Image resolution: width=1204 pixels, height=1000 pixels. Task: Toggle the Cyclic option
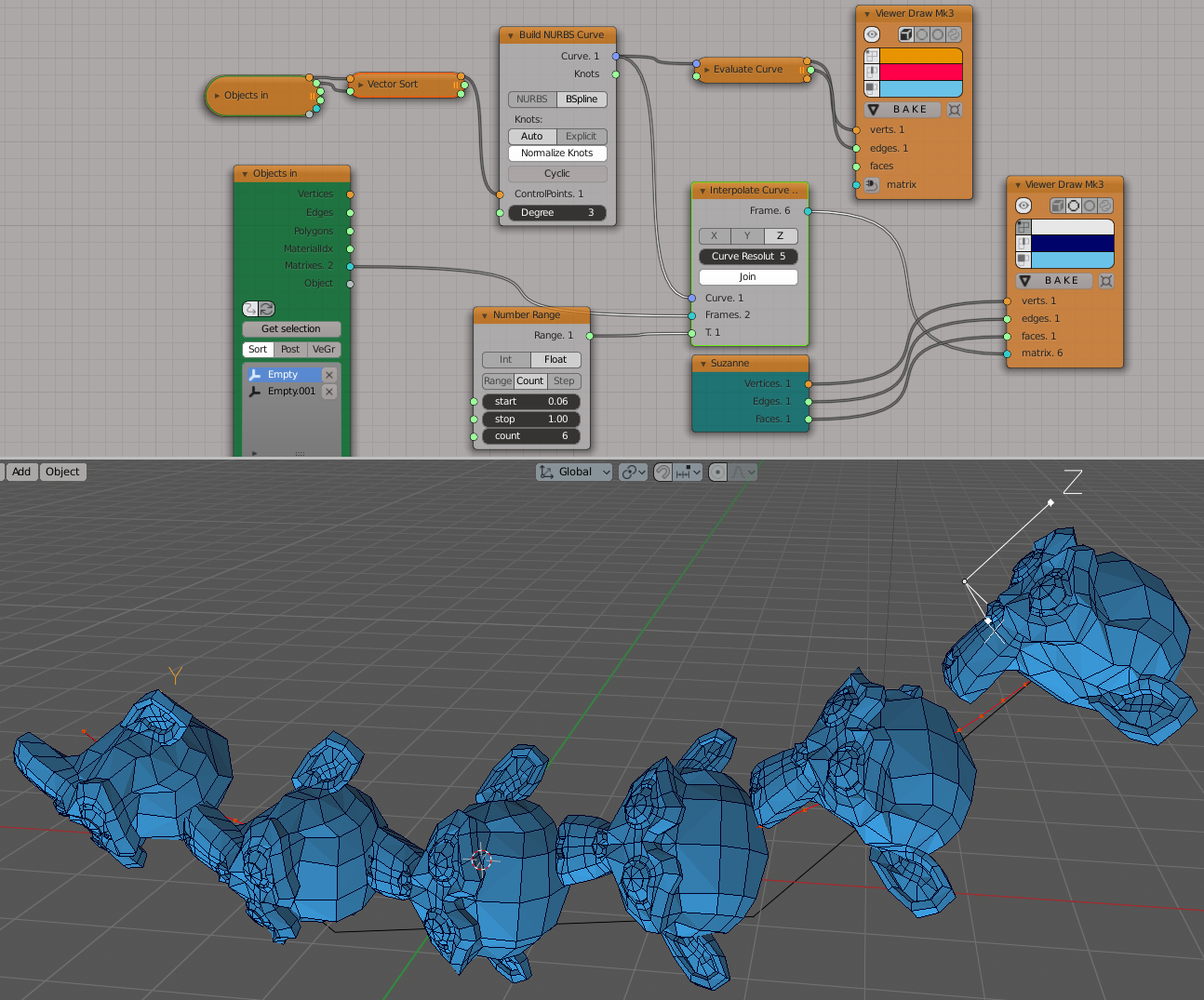tap(557, 174)
